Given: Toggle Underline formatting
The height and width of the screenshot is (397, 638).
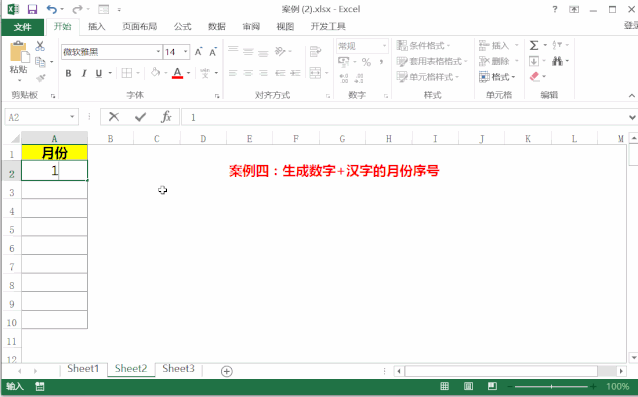Looking at the screenshot, I should point(98,73).
